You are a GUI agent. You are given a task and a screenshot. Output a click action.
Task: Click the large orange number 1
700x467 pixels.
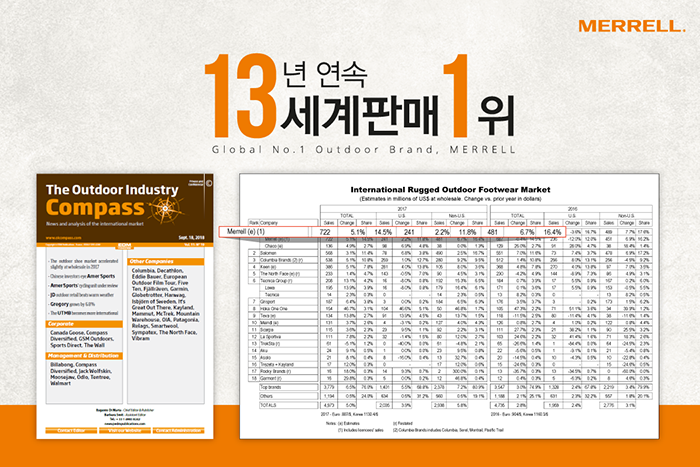coord(458,96)
